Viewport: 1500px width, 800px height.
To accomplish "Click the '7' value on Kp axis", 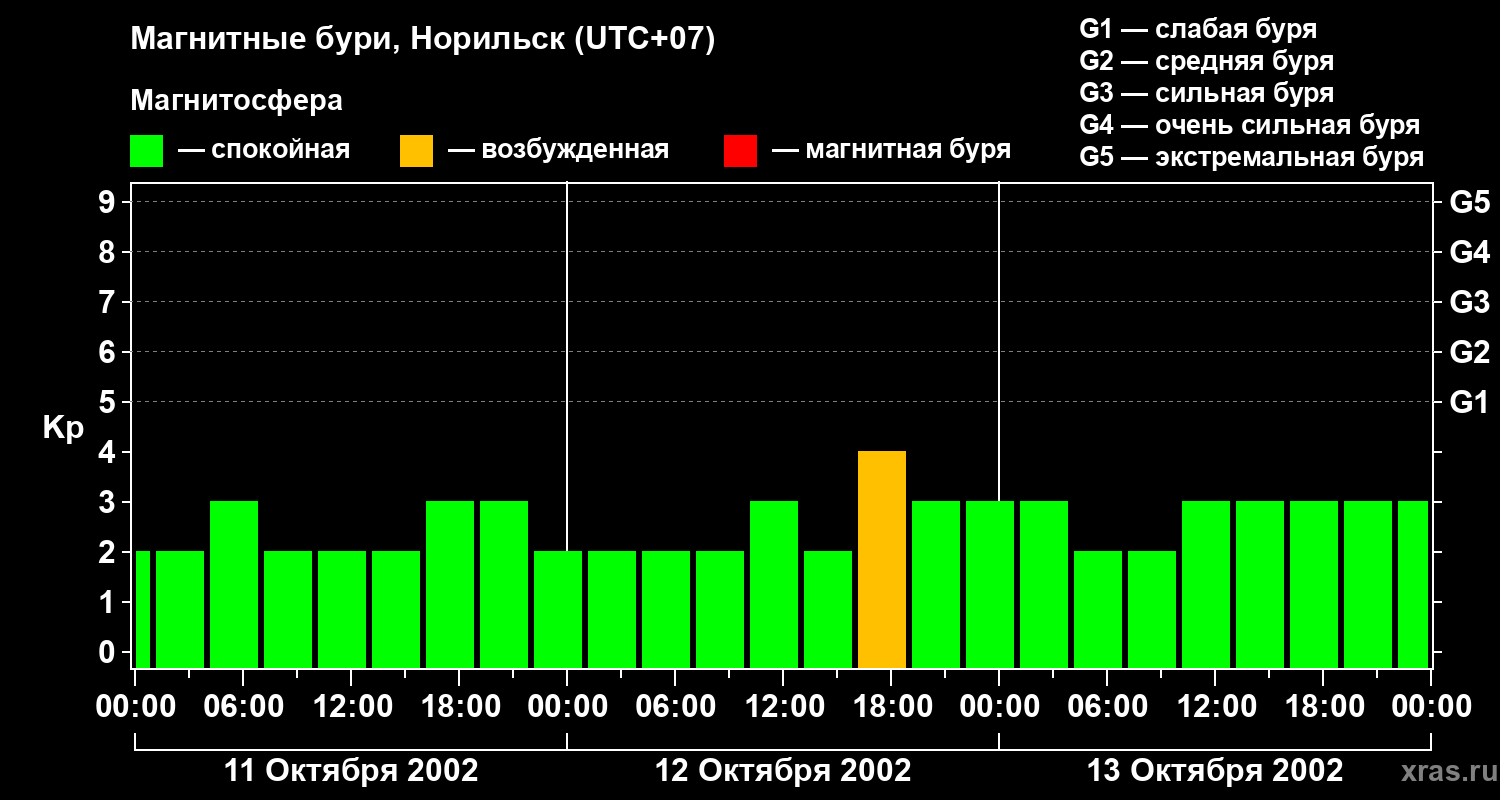I will (x=108, y=303).
